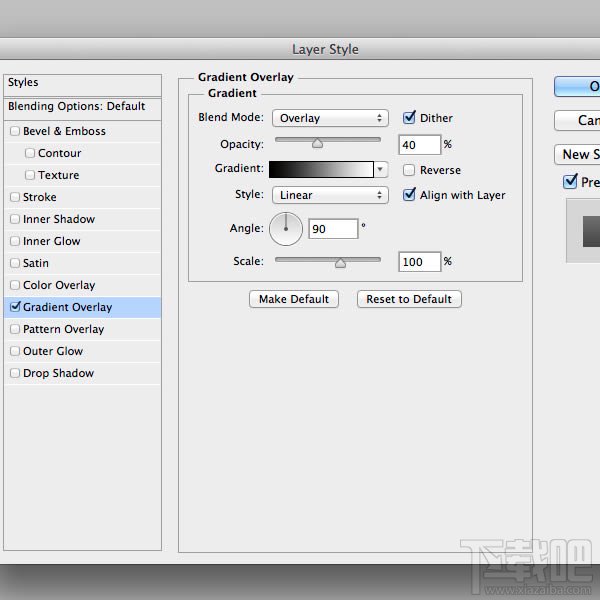Select the Color Overlay label
The height and width of the screenshot is (600, 600).
[x=59, y=285]
